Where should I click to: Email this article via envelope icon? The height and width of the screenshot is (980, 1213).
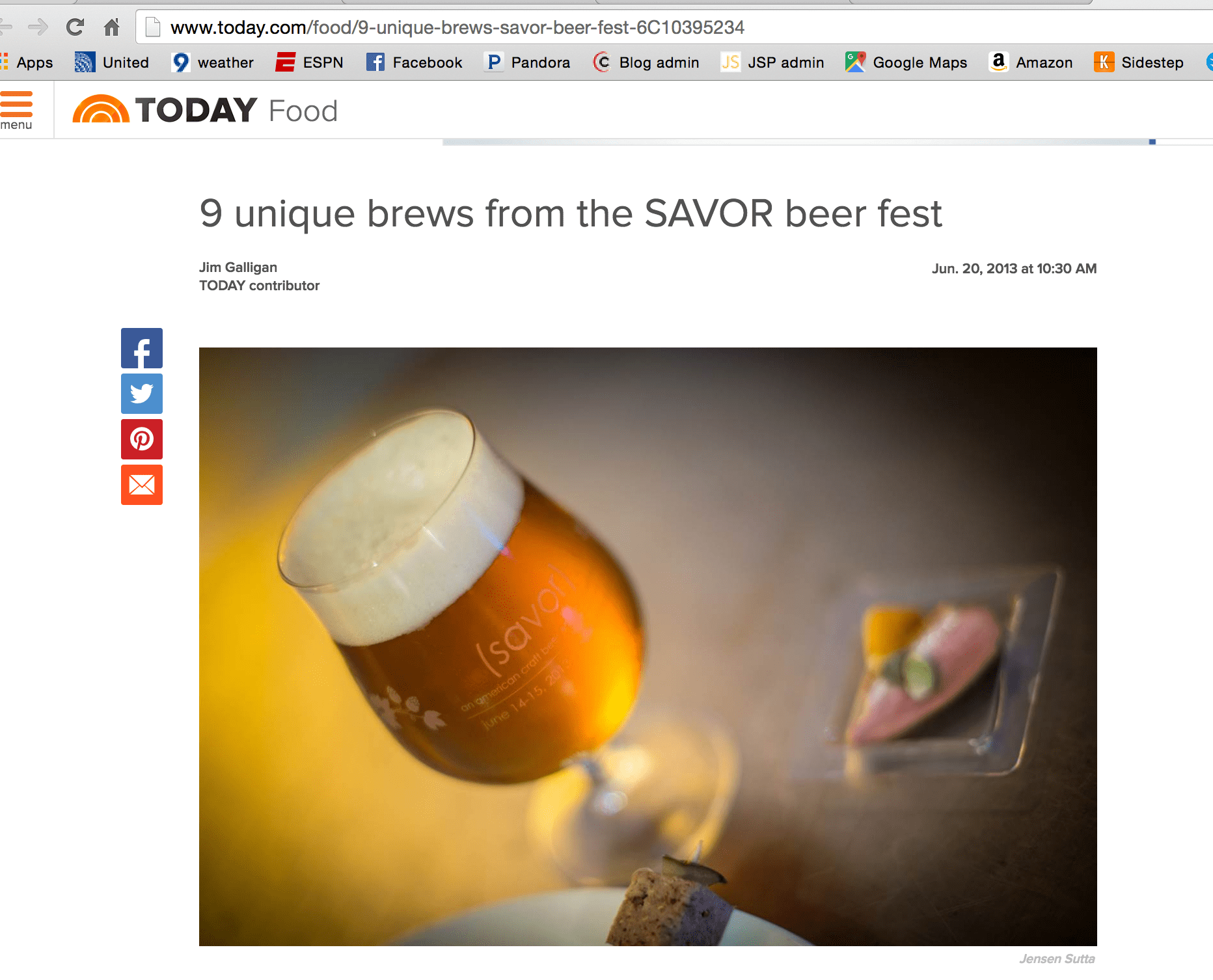click(142, 485)
